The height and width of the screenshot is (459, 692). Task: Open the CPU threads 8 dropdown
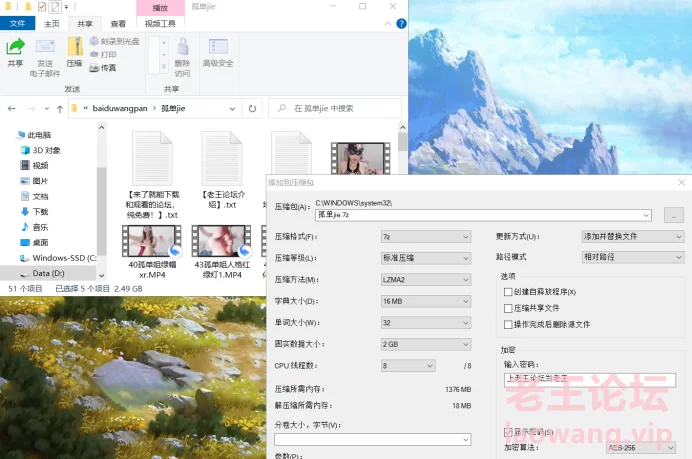[x=408, y=366]
